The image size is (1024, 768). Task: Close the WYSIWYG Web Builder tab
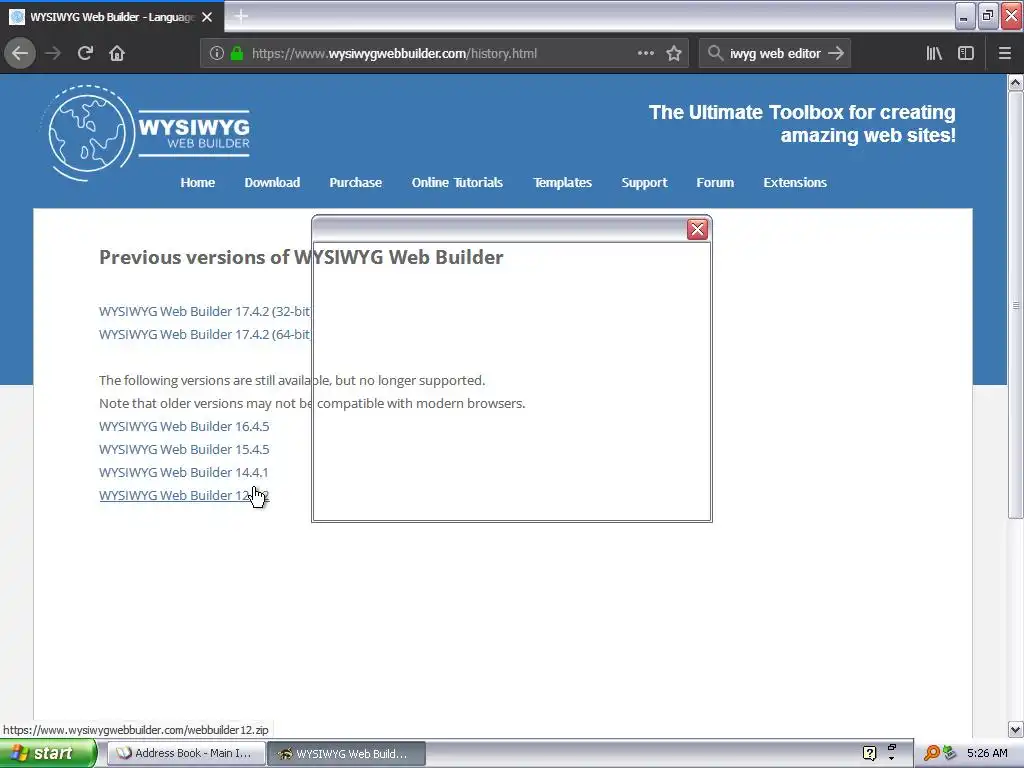tap(207, 17)
